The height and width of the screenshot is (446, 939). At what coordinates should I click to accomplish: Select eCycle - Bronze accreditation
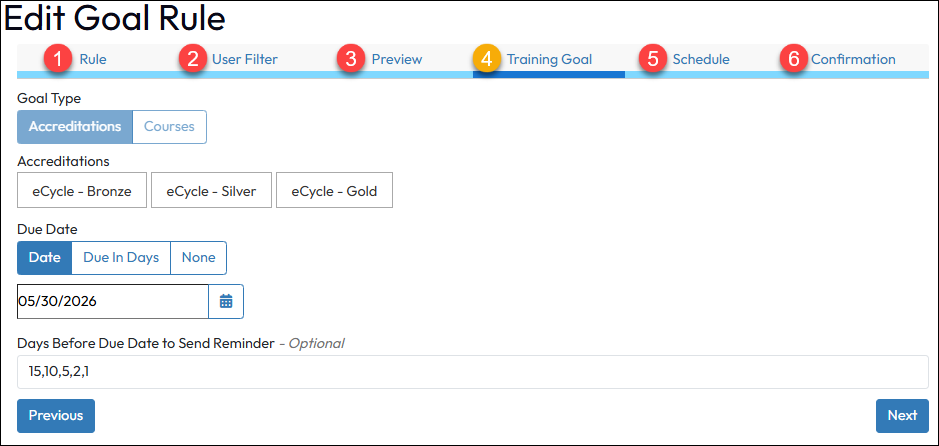[x=82, y=190]
